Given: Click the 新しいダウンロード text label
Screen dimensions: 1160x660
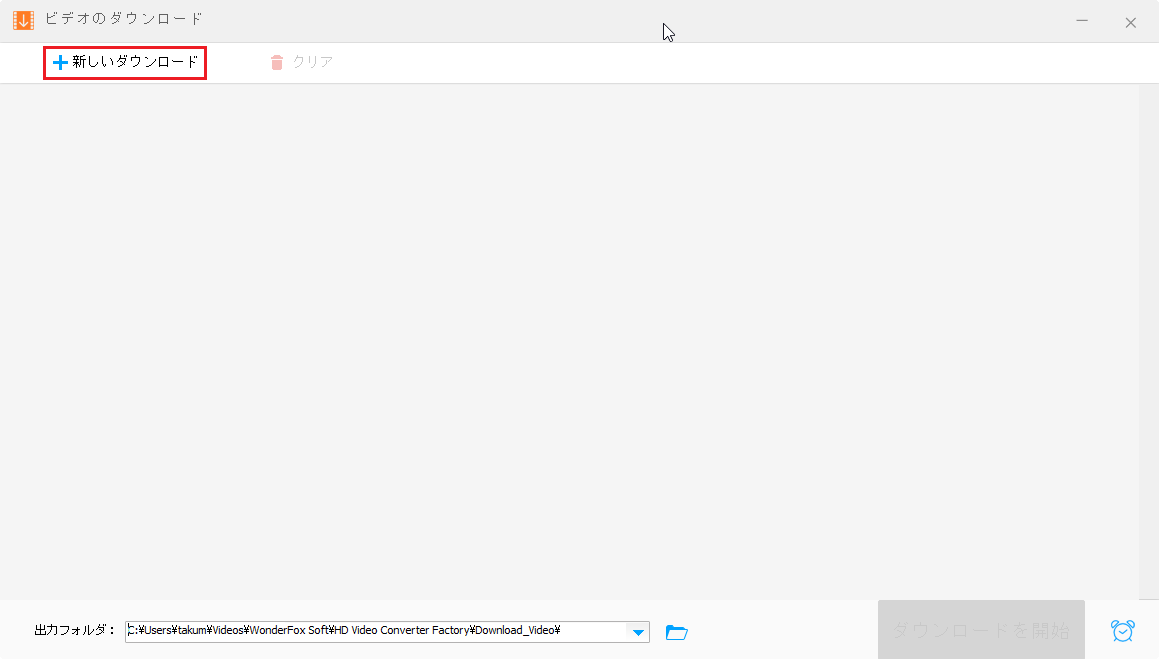Looking at the screenshot, I should (x=135, y=63).
